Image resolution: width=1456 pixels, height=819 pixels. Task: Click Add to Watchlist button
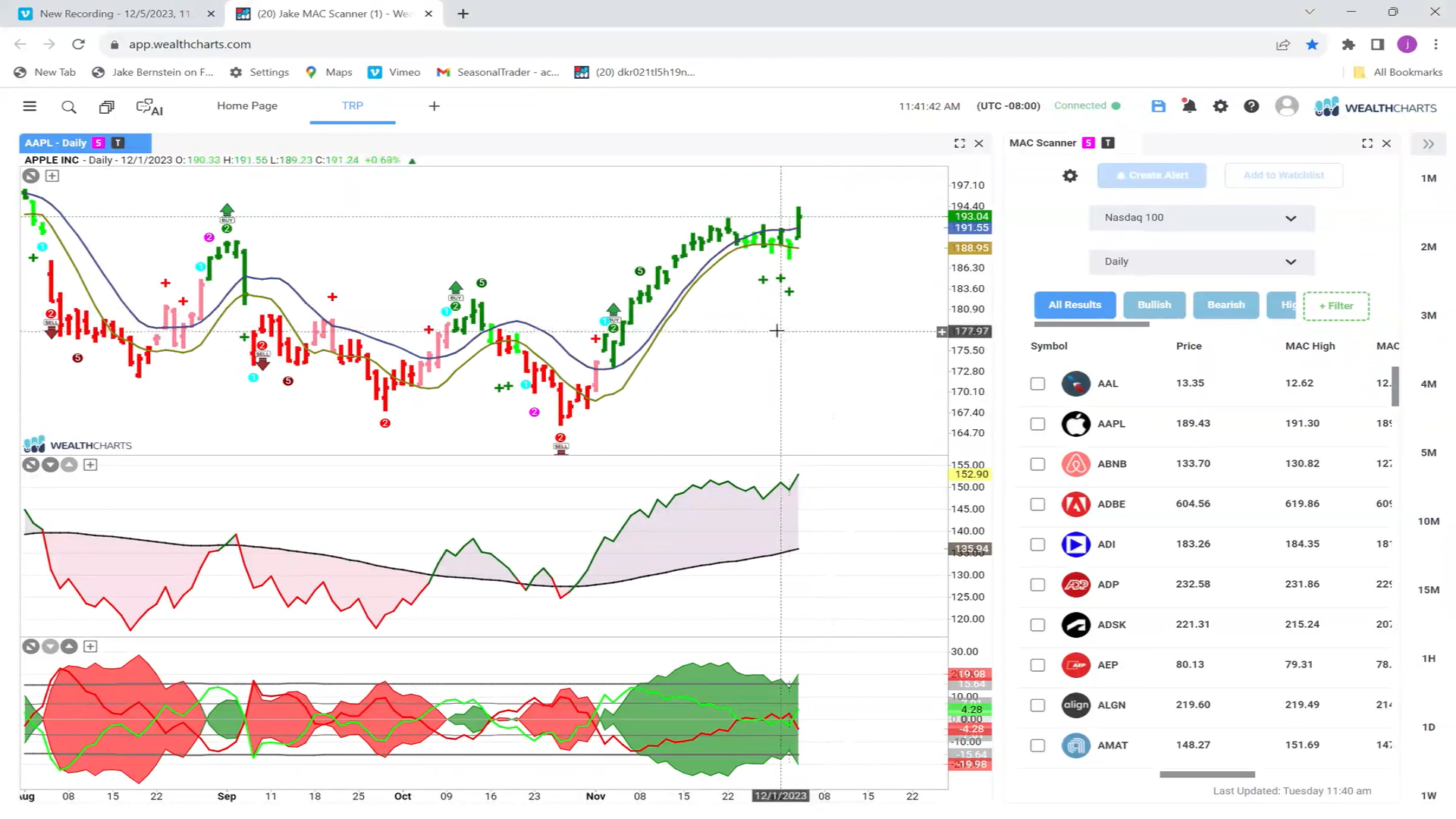pyautogui.click(x=1284, y=175)
